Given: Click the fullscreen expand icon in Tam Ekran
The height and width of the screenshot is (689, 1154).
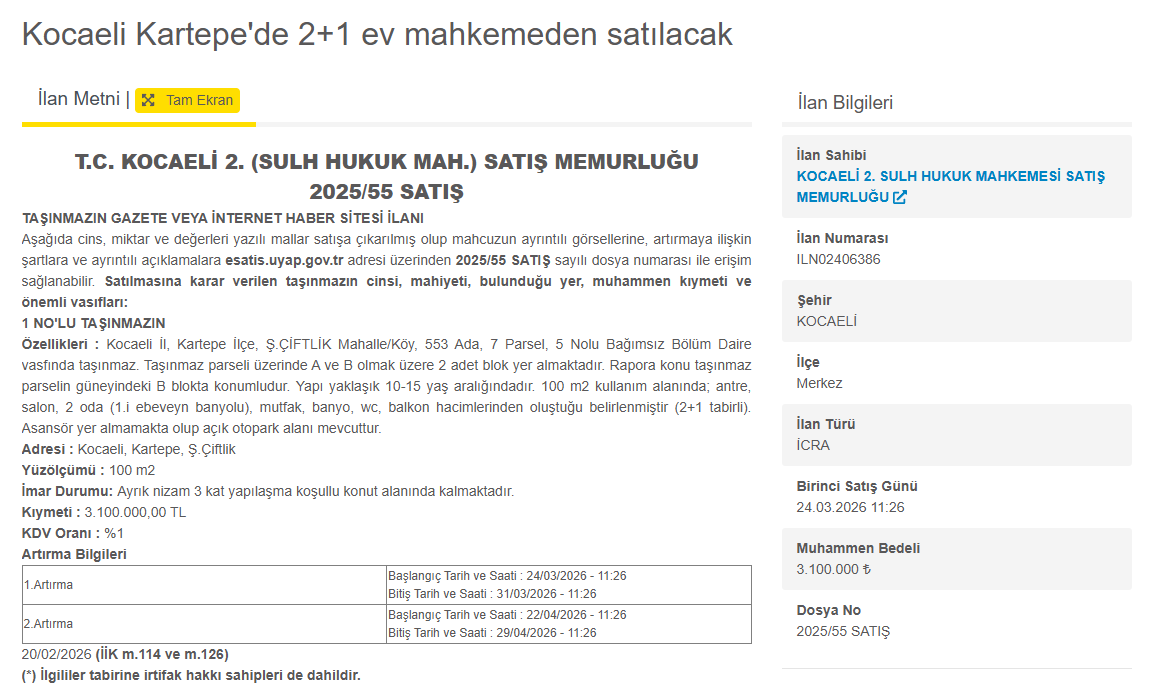Looking at the screenshot, I should click(x=148, y=100).
